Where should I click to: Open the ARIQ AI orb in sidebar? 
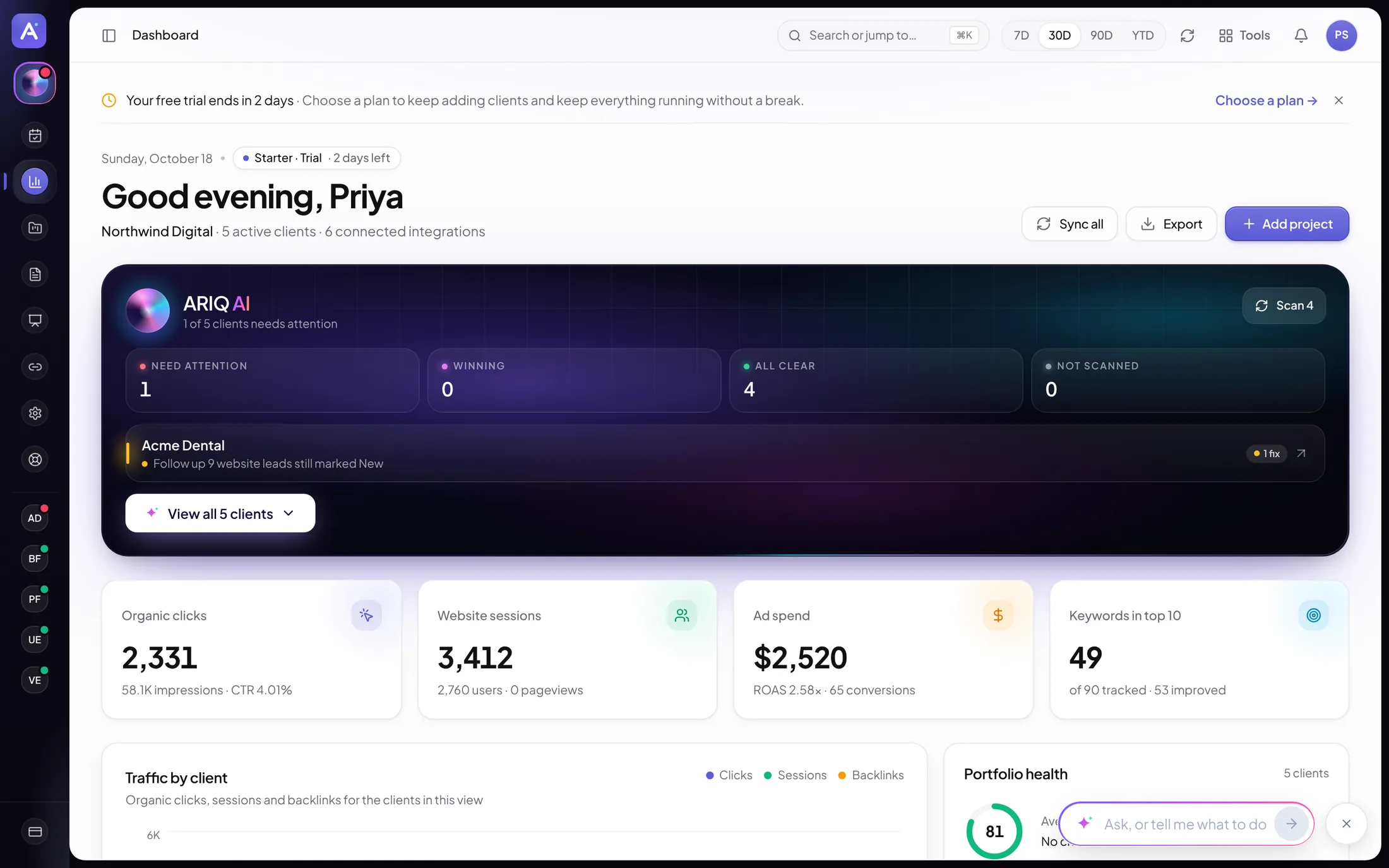pos(35,83)
